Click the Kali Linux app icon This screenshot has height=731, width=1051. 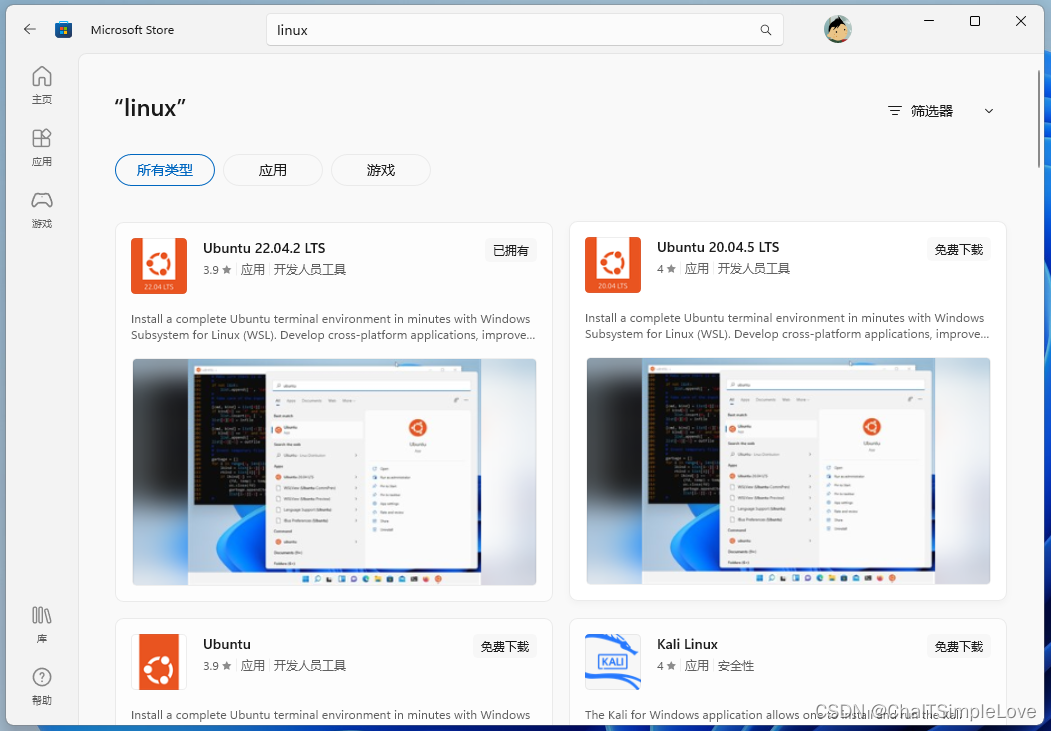click(x=612, y=661)
